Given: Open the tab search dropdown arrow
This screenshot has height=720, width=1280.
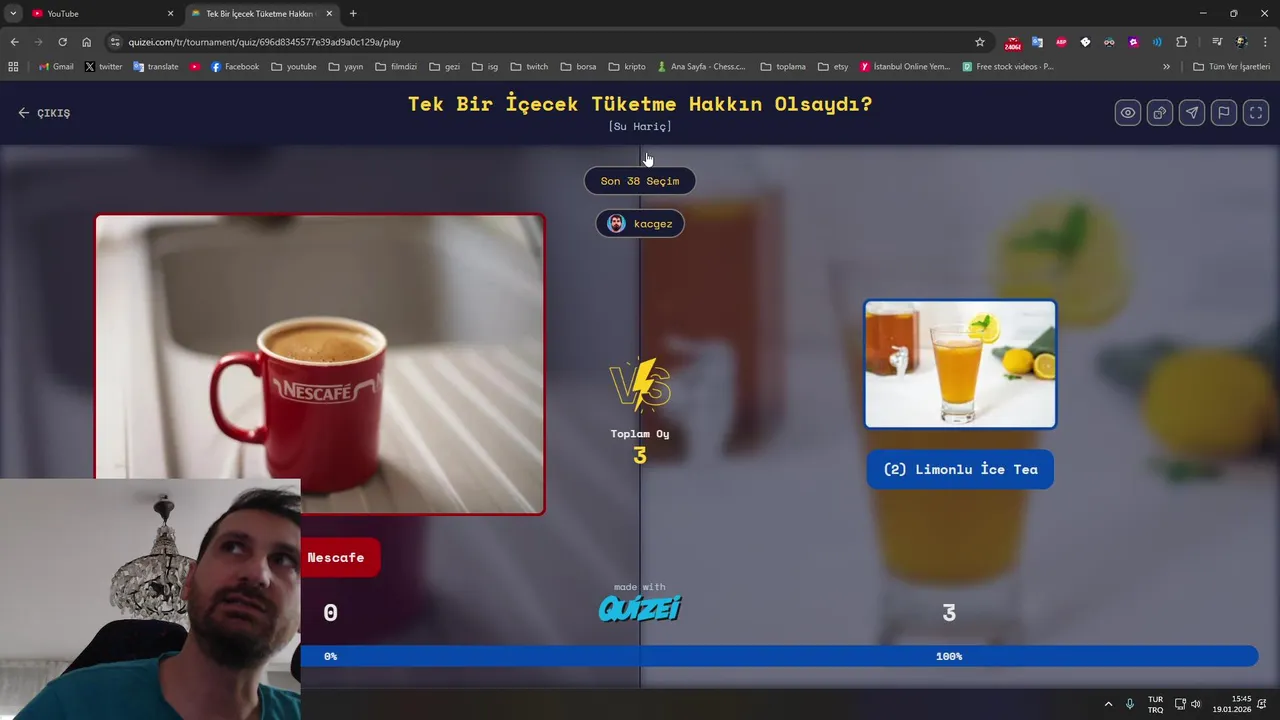Looking at the screenshot, I should 13,14.
